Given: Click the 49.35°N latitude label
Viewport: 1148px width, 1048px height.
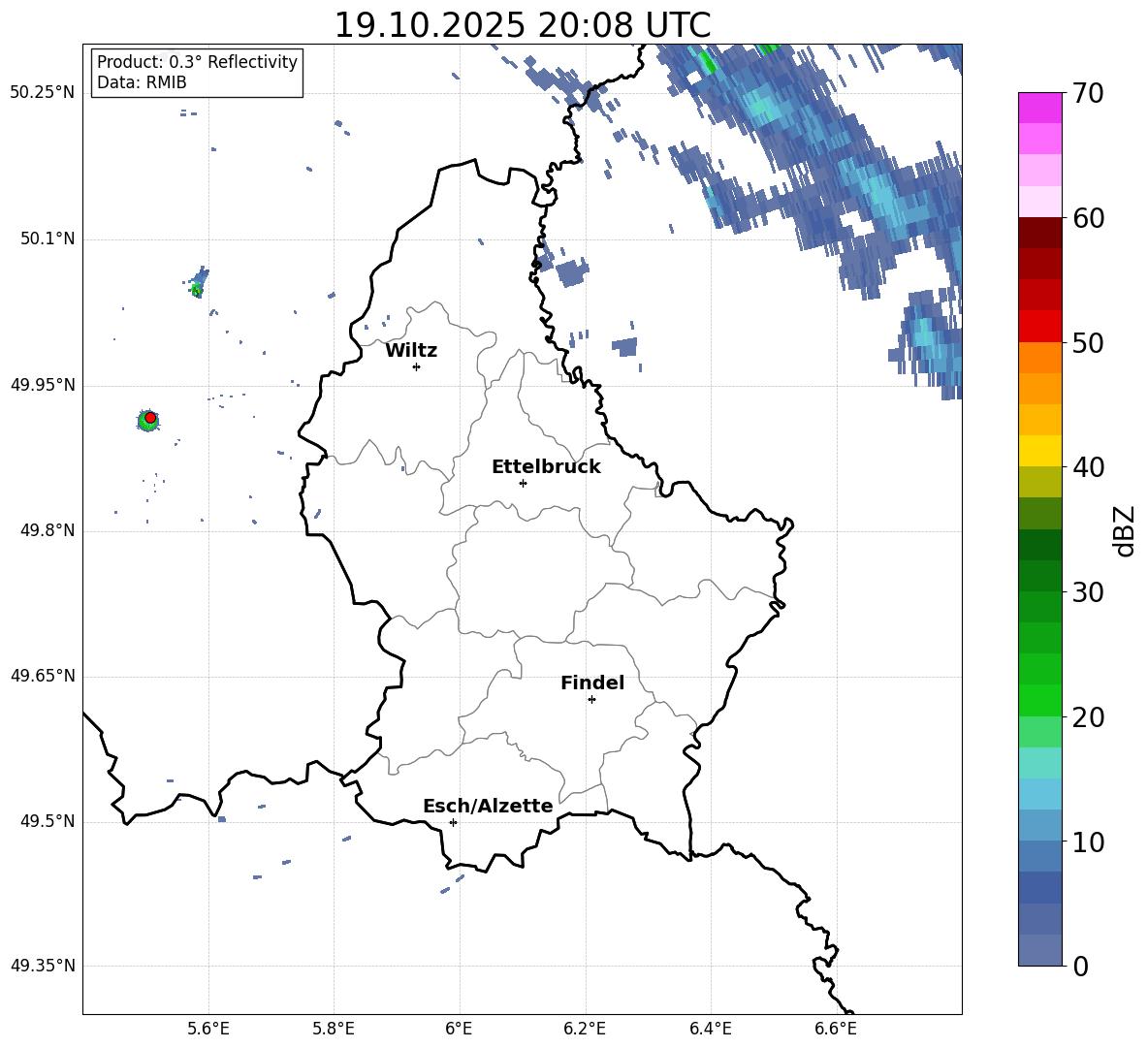Looking at the screenshot, I should coord(43,966).
